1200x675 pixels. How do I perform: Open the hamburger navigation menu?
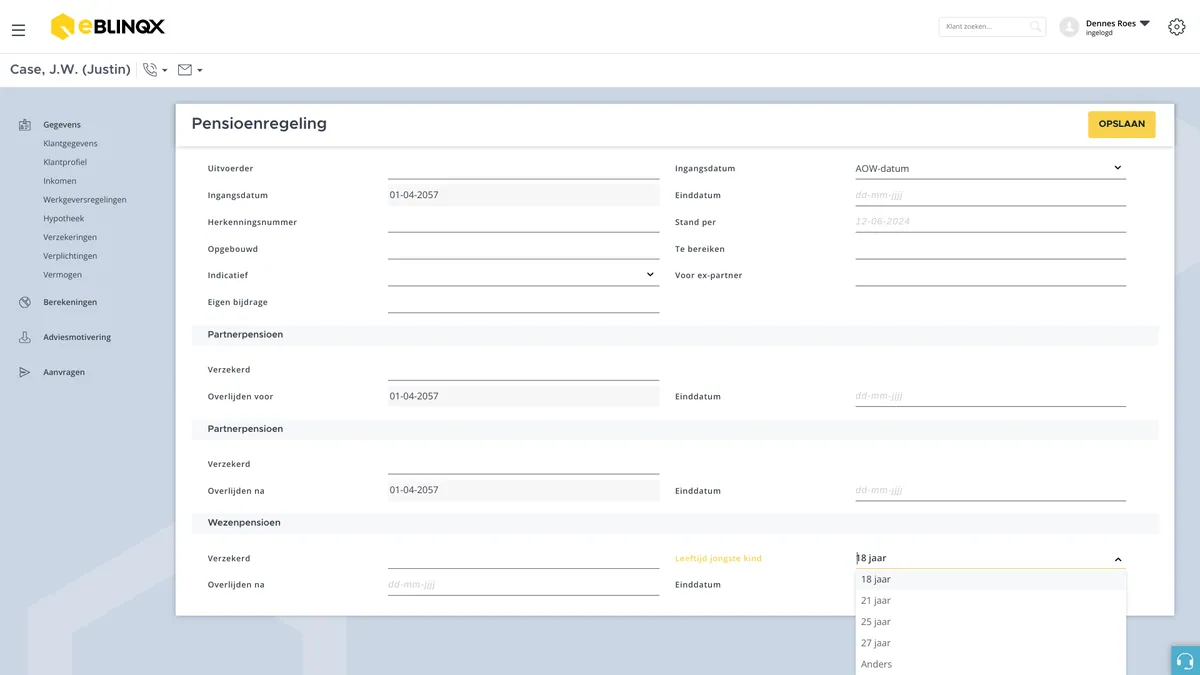[18, 30]
